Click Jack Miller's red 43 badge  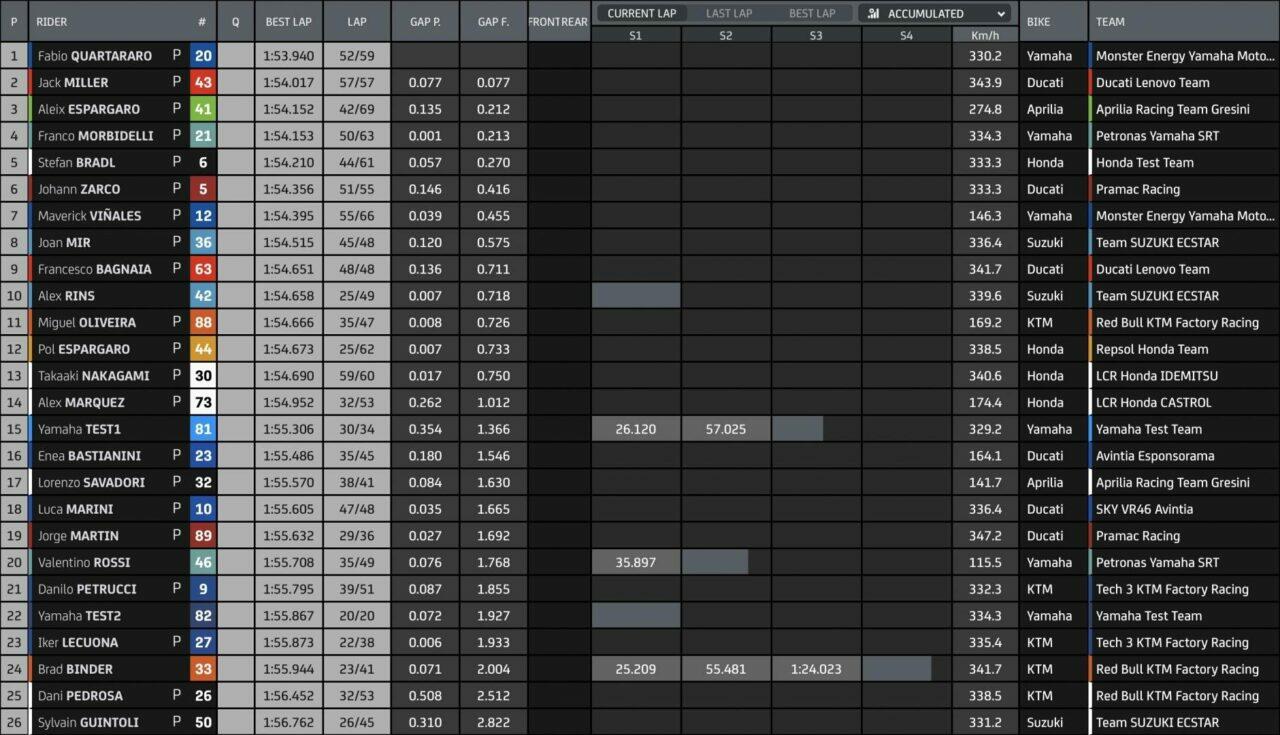(203, 83)
